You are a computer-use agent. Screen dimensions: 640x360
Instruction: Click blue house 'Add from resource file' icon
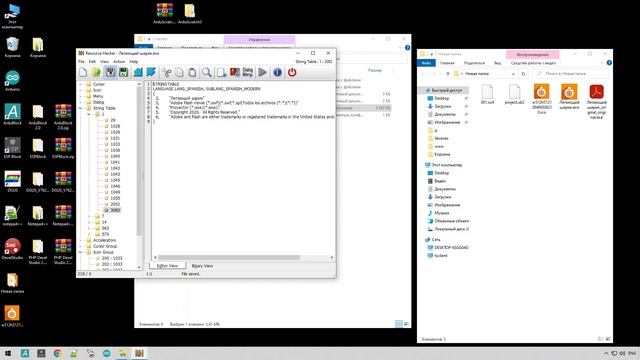click(x=138, y=72)
